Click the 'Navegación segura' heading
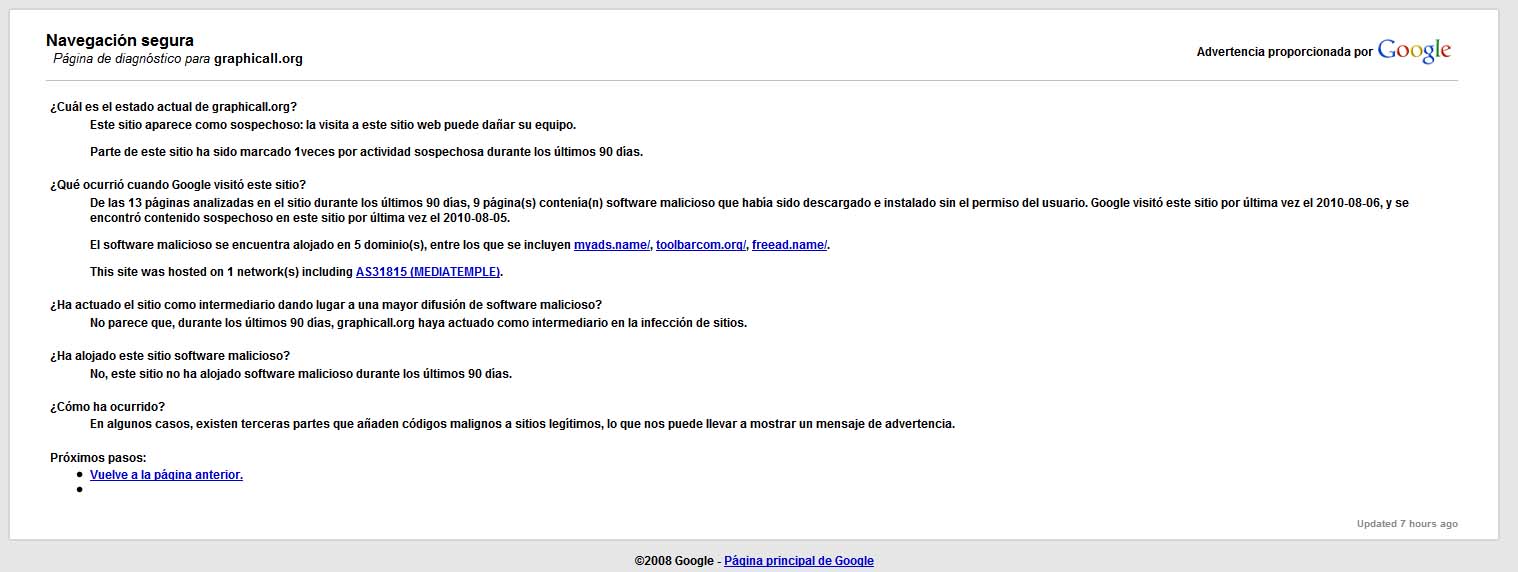Screen dimensions: 1518x572 click(x=120, y=41)
